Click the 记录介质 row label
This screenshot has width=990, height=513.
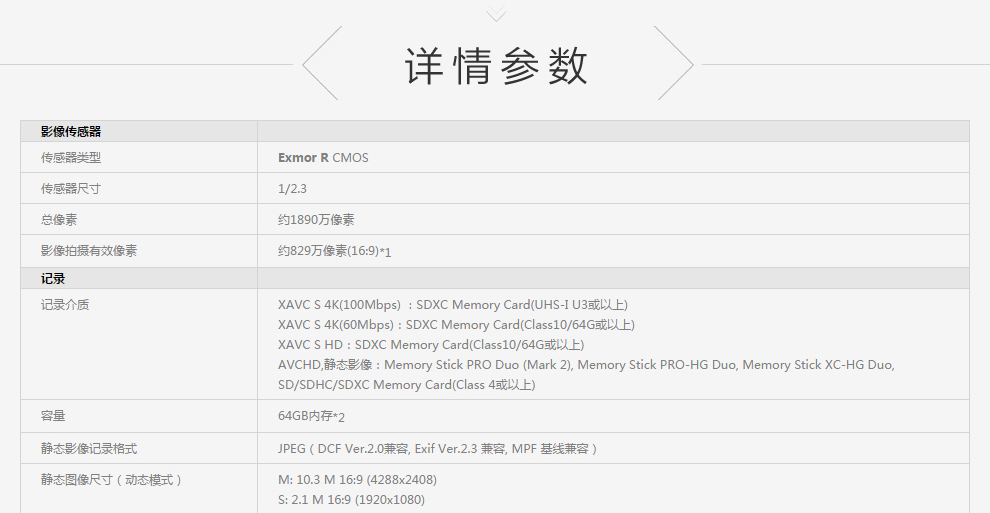[x=65, y=304]
